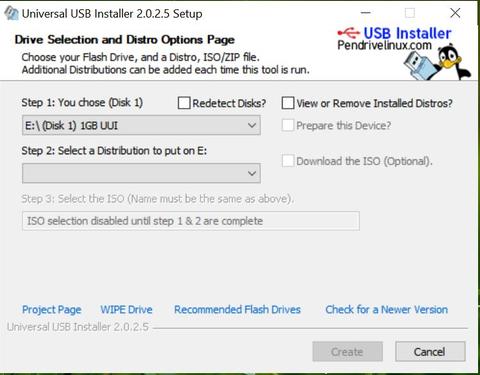Viewport: 480px width, 375px height.
Task: Click the Step 2: Select a Distribution label
Action: 114,151
